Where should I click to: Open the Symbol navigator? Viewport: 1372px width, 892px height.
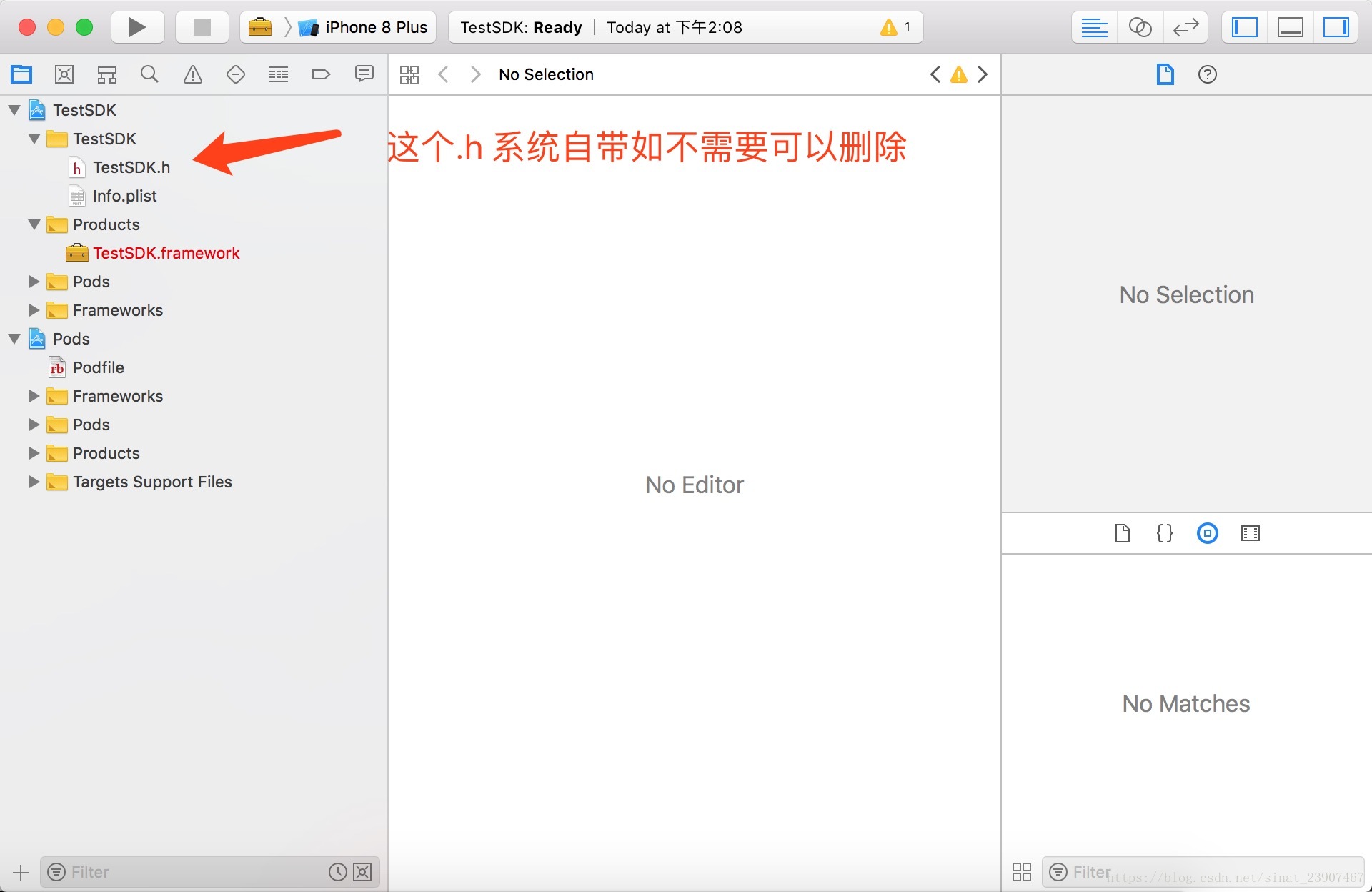(x=107, y=74)
